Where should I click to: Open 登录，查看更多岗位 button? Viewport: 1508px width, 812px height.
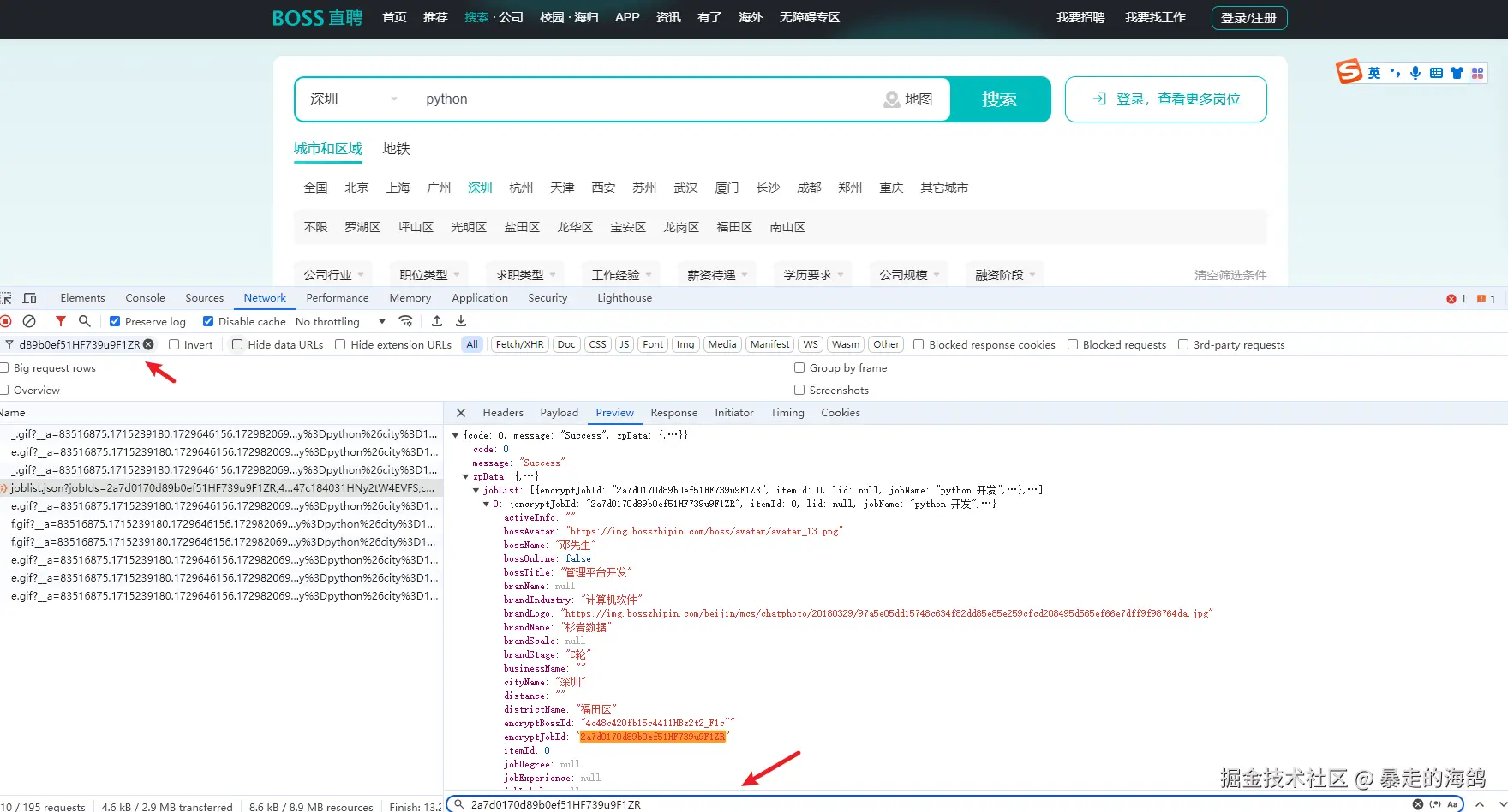pos(1166,99)
